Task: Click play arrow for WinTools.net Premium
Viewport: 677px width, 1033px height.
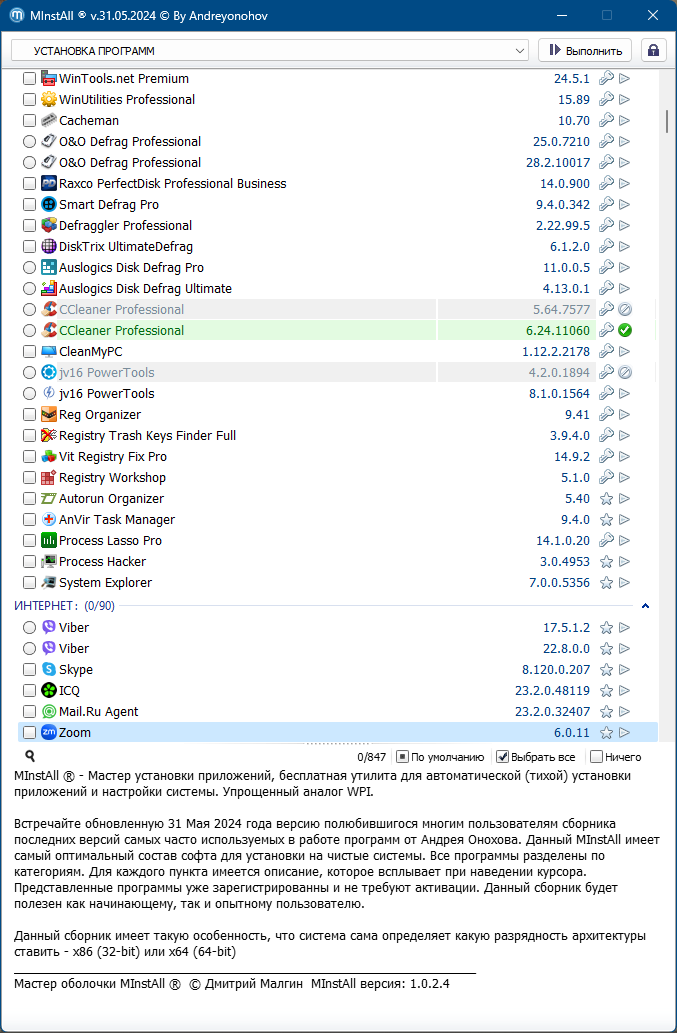Action: point(625,79)
